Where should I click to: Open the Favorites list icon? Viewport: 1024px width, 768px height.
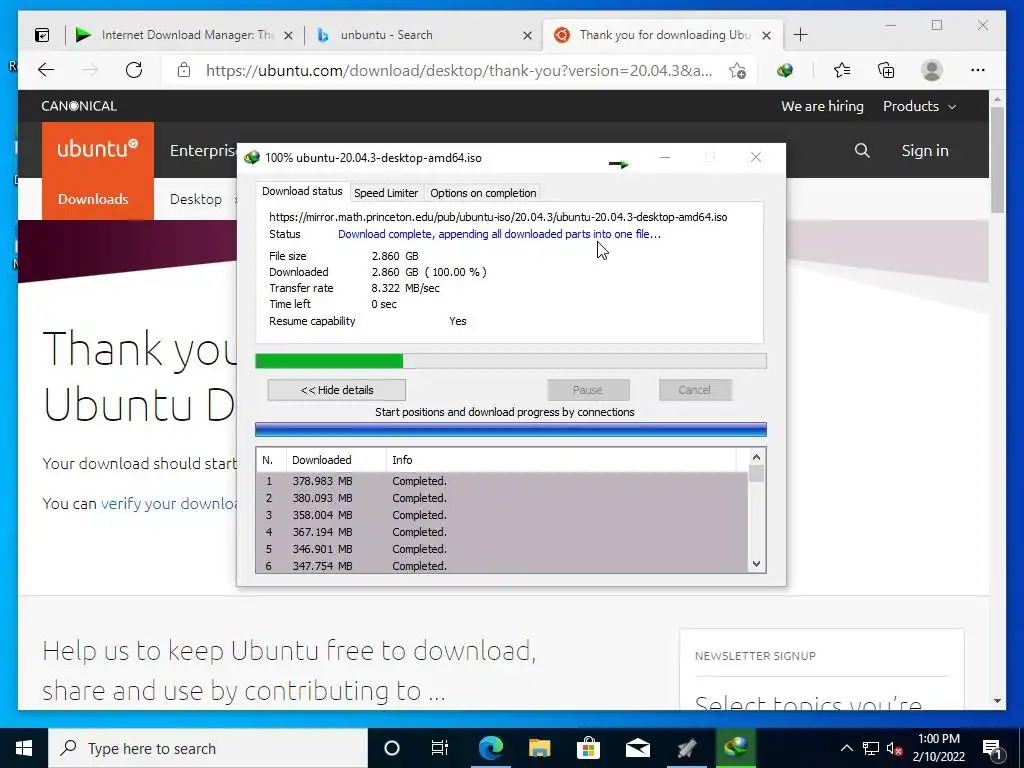tap(842, 70)
